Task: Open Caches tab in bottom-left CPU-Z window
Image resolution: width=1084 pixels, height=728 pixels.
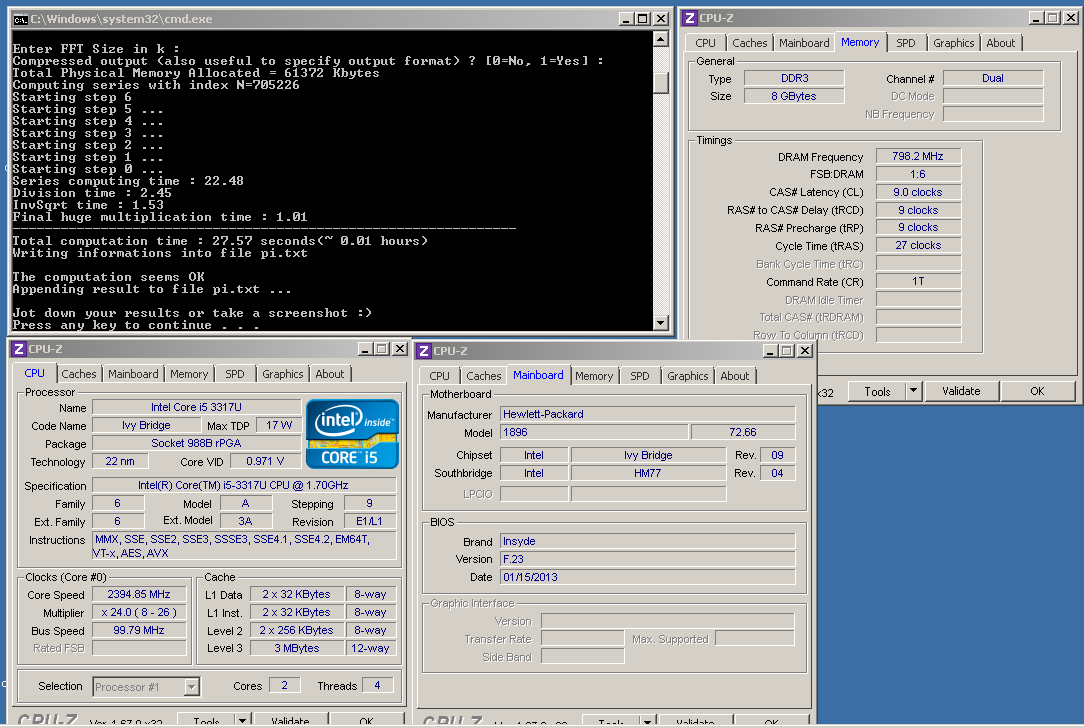Action: pos(79,374)
